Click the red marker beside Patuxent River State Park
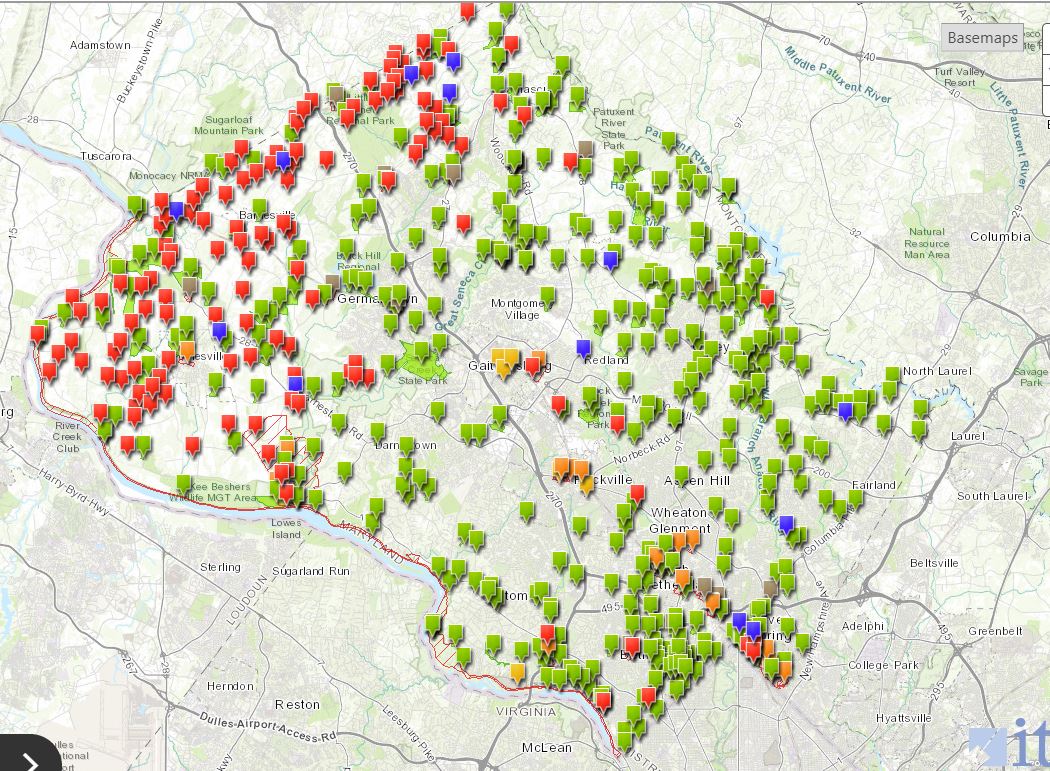Screen dimensions: 1050x771 point(571,160)
